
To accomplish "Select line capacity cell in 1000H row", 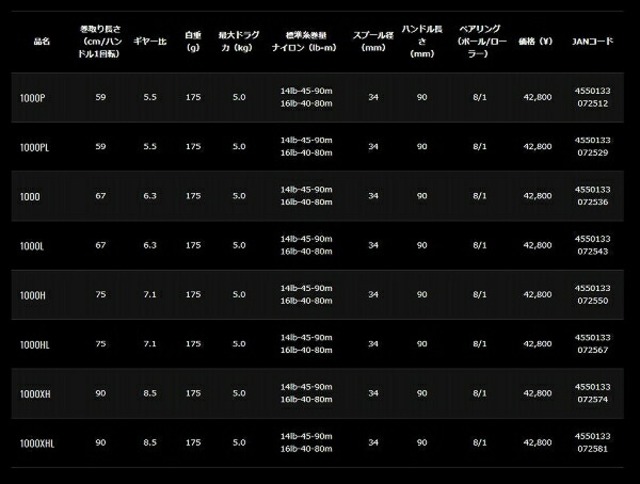I will (306, 294).
